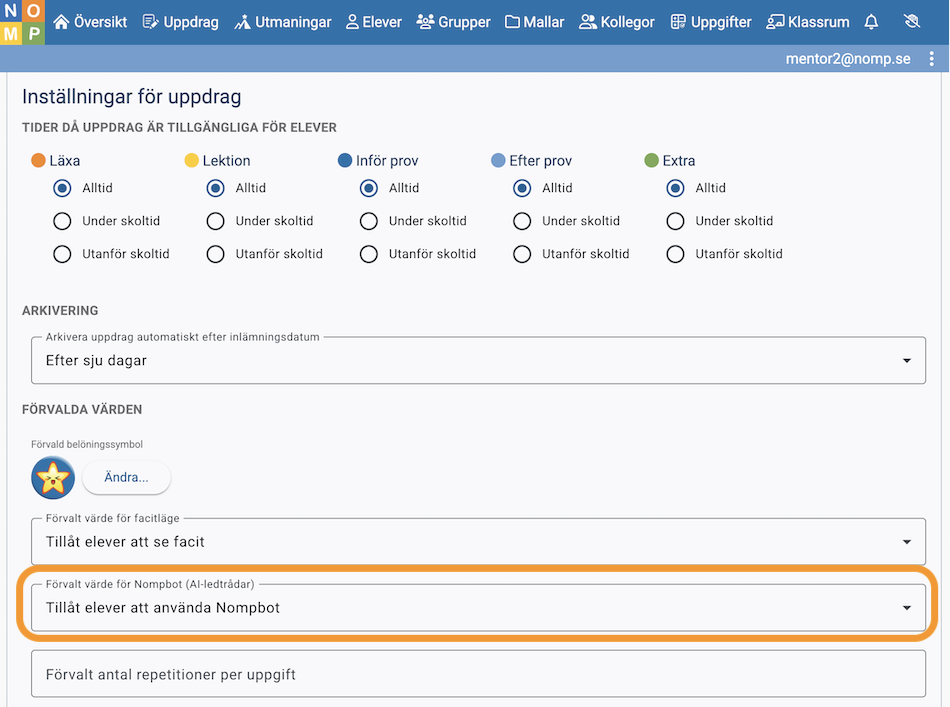Click the star reward symbol
The height and width of the screenshot is (707, 950).
53,478
